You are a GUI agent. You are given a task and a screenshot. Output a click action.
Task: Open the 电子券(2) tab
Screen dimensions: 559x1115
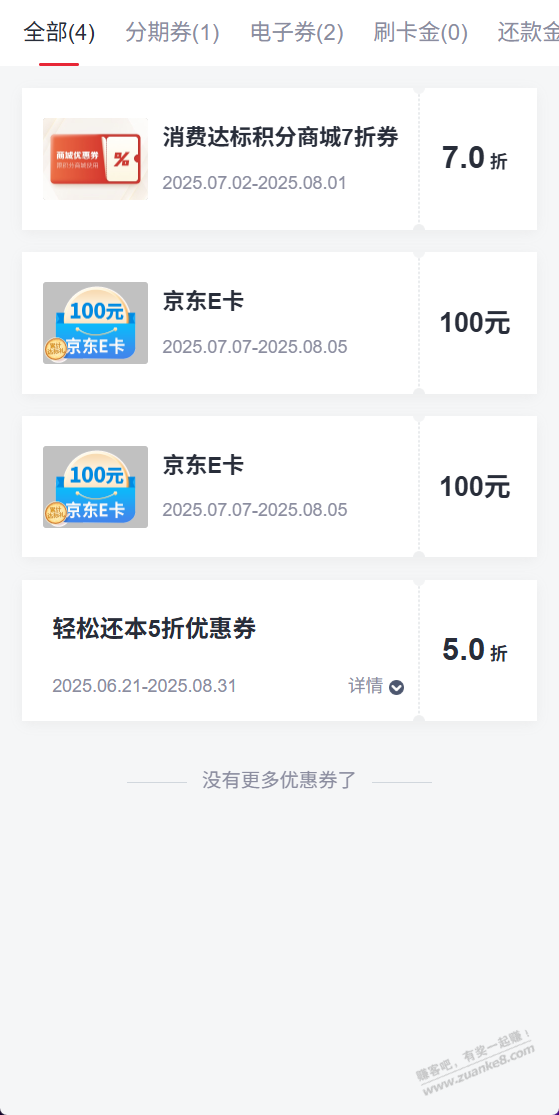(297, 33)
